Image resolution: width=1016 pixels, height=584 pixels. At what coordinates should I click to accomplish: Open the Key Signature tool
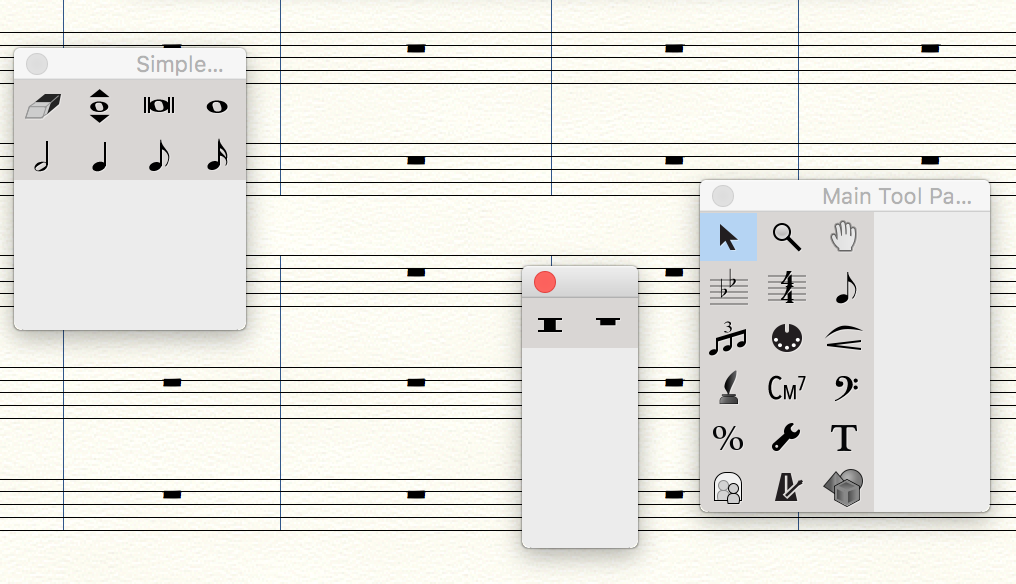pos(728,288)
